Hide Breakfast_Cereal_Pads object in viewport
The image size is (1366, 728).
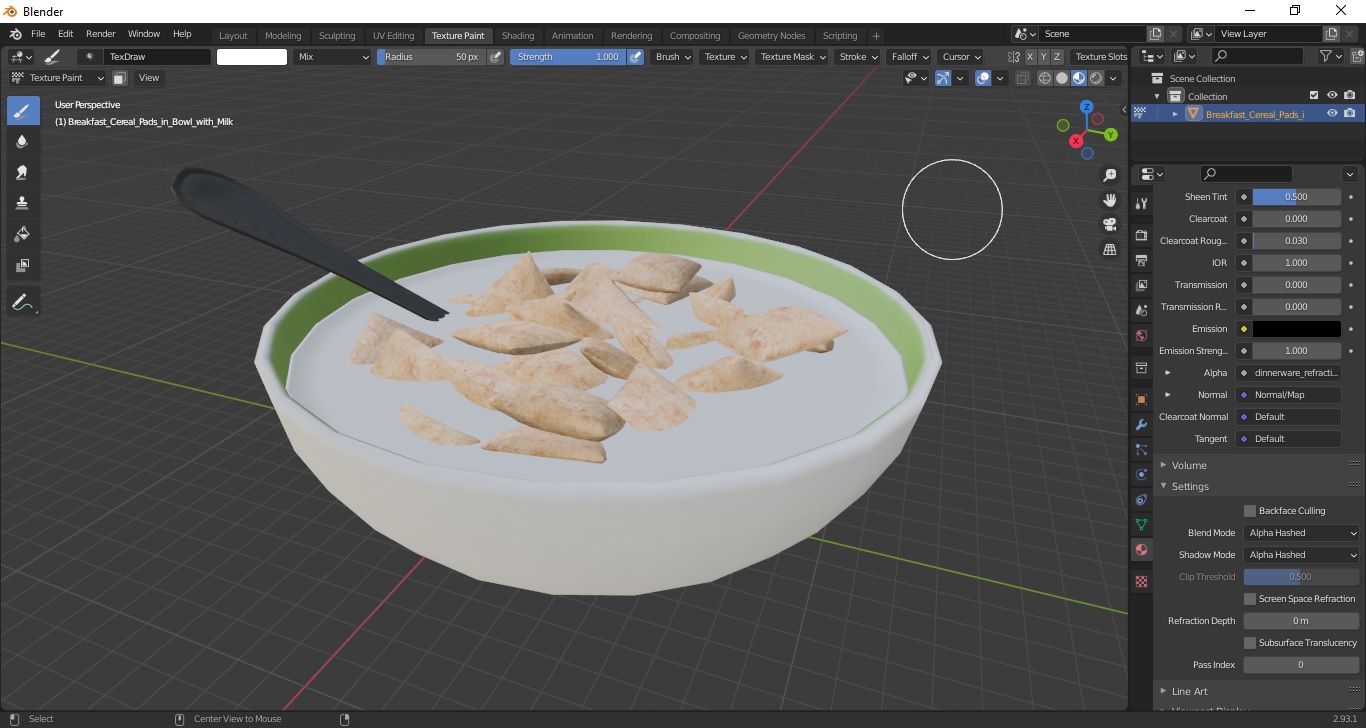[x=1332, y=114]
